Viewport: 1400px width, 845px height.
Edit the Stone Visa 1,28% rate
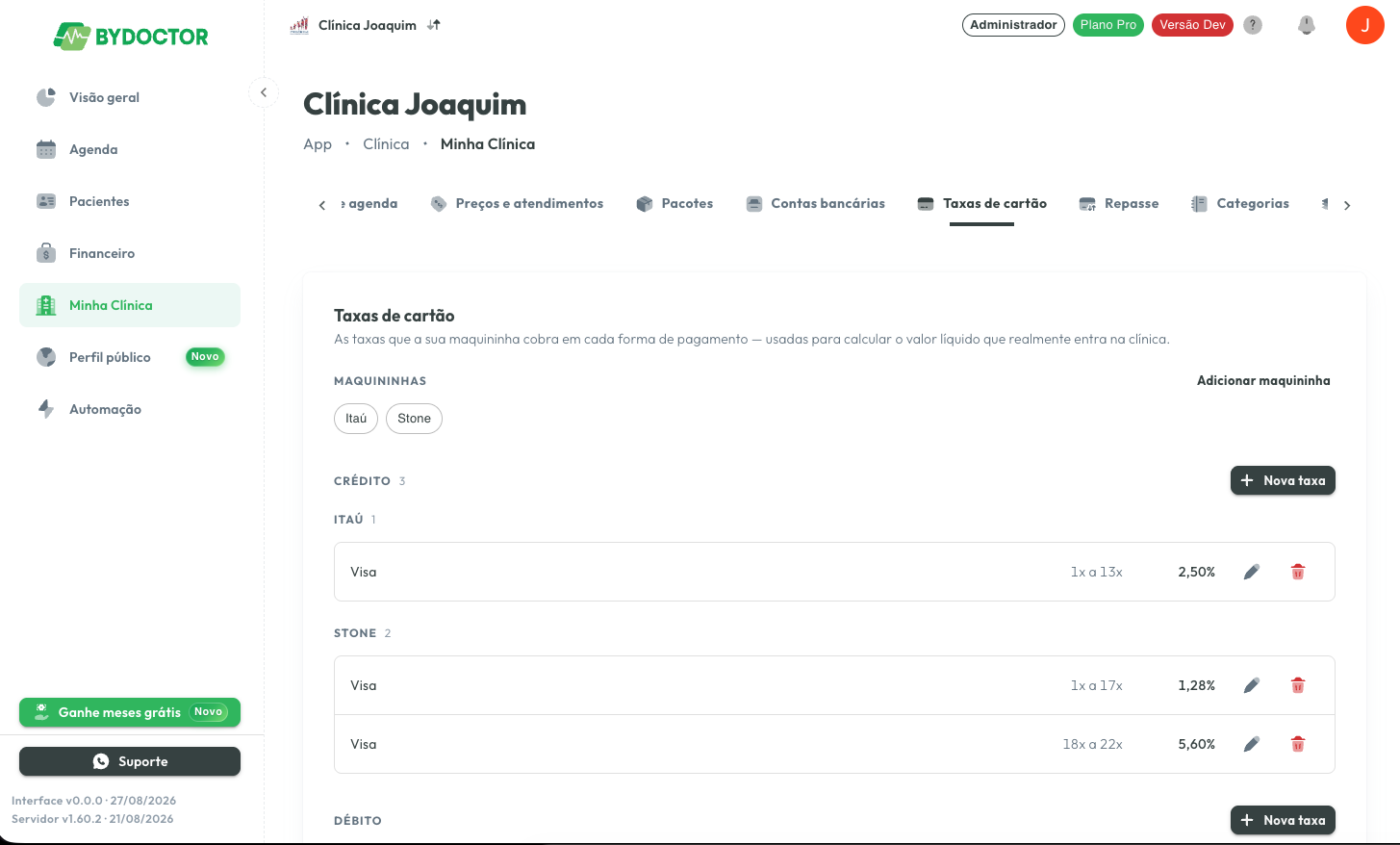click(1252, 685)
